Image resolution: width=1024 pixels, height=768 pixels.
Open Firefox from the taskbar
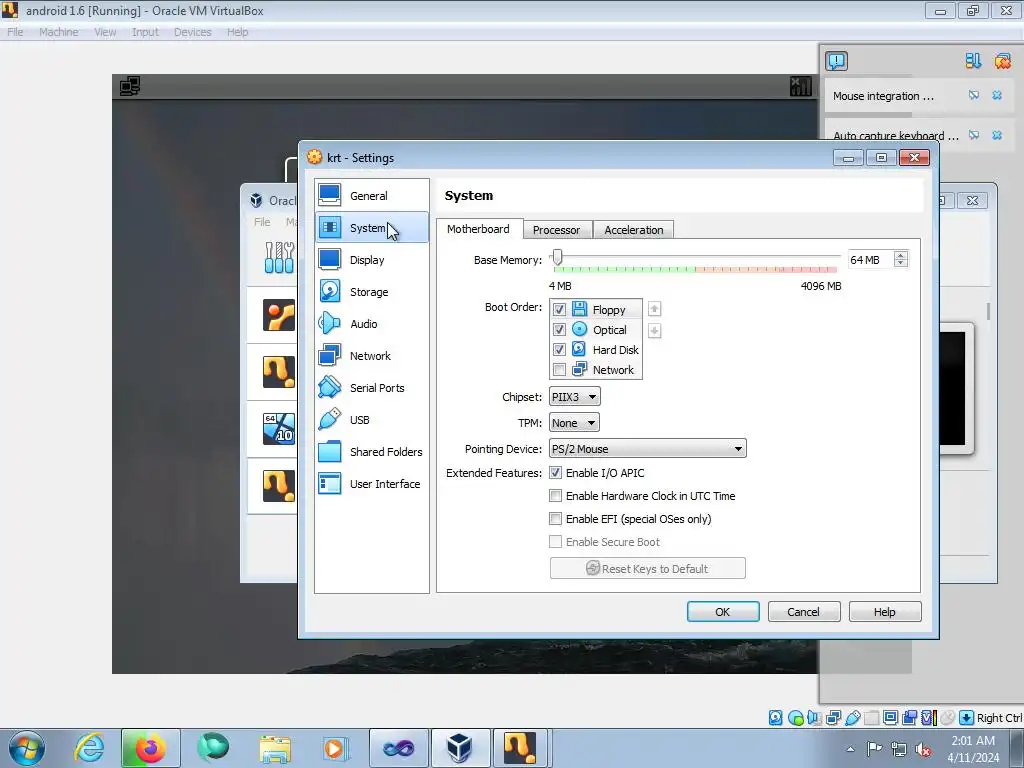coord(150,748)
